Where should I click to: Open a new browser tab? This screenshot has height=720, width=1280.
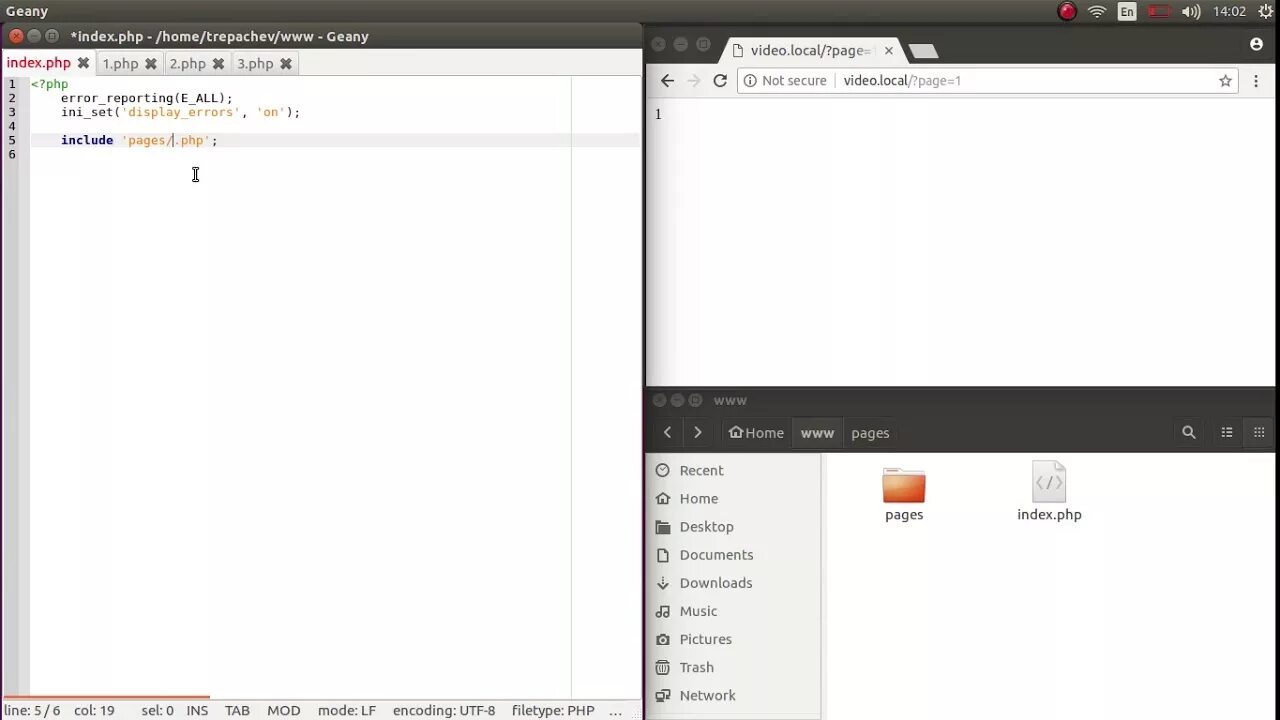tap(923, 50)
